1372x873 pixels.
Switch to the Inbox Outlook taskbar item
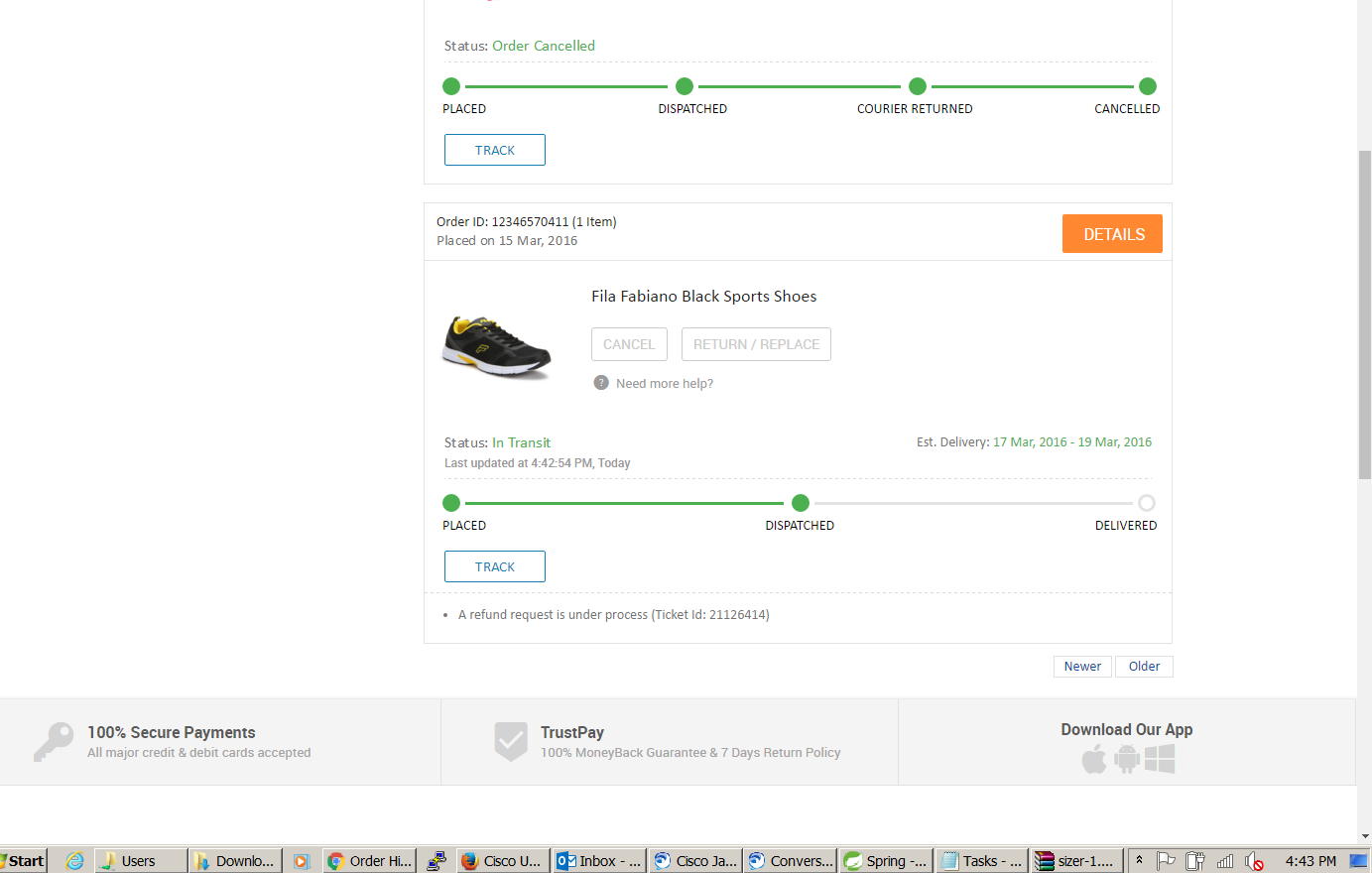[599, 861]
